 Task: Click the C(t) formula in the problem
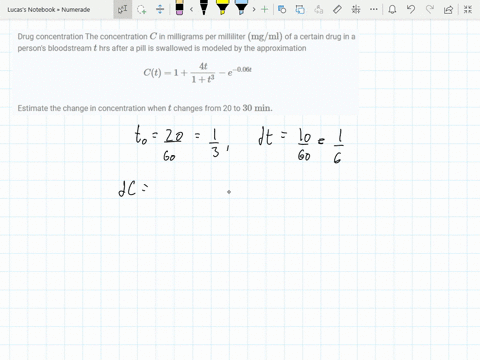click(197, 73)
